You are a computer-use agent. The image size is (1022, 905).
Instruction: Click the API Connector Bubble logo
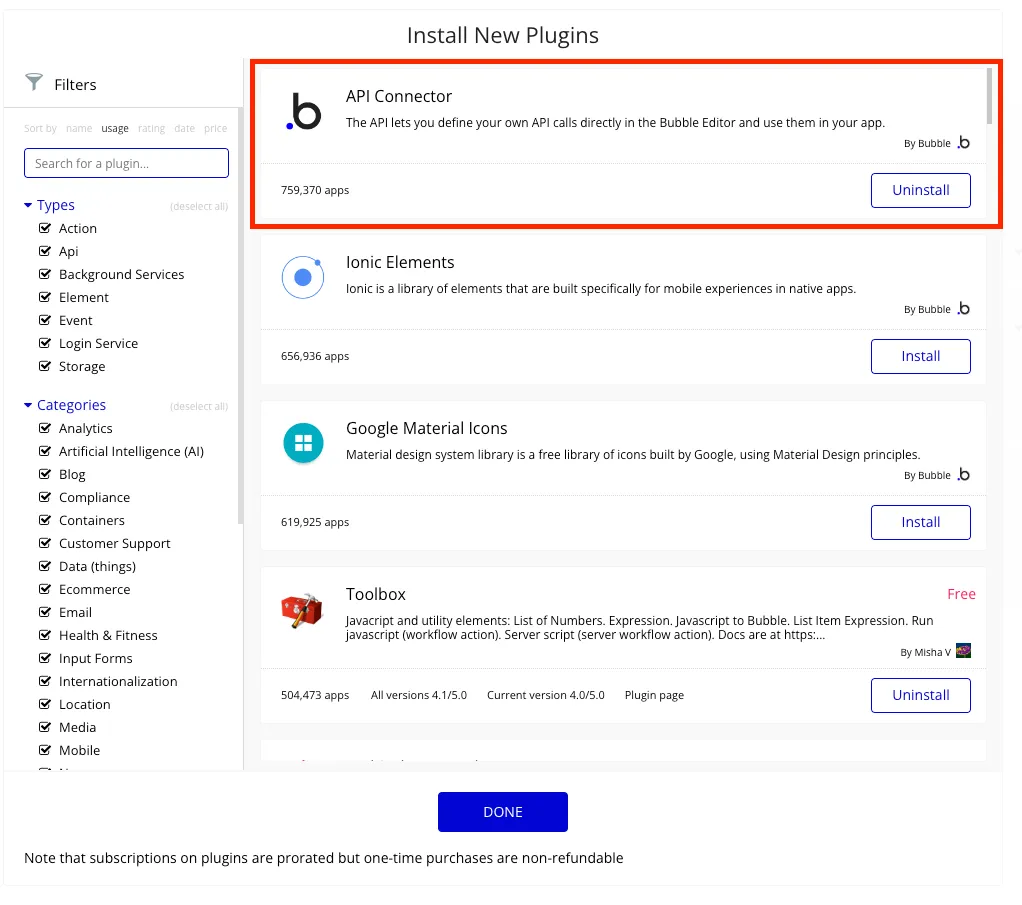[x=304, y=111]
